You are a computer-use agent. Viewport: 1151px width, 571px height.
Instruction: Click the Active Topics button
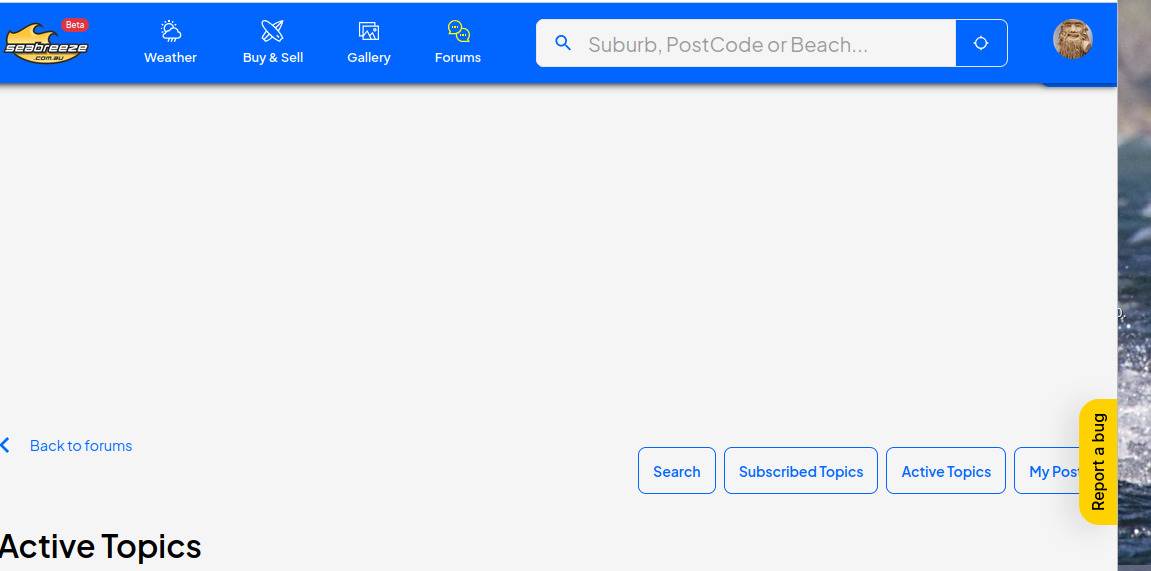(x=945, y=470)
